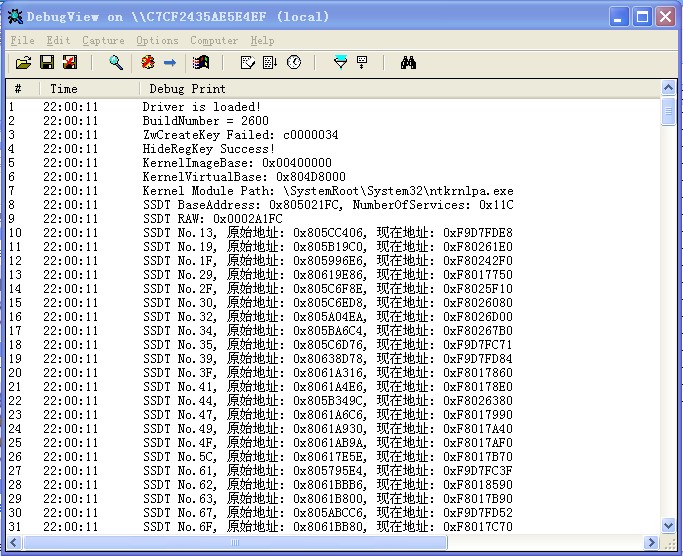This screenshot has width=683, height=556.
Task: Click the Find binoculars icon
Action: click(x=408, y=63)
